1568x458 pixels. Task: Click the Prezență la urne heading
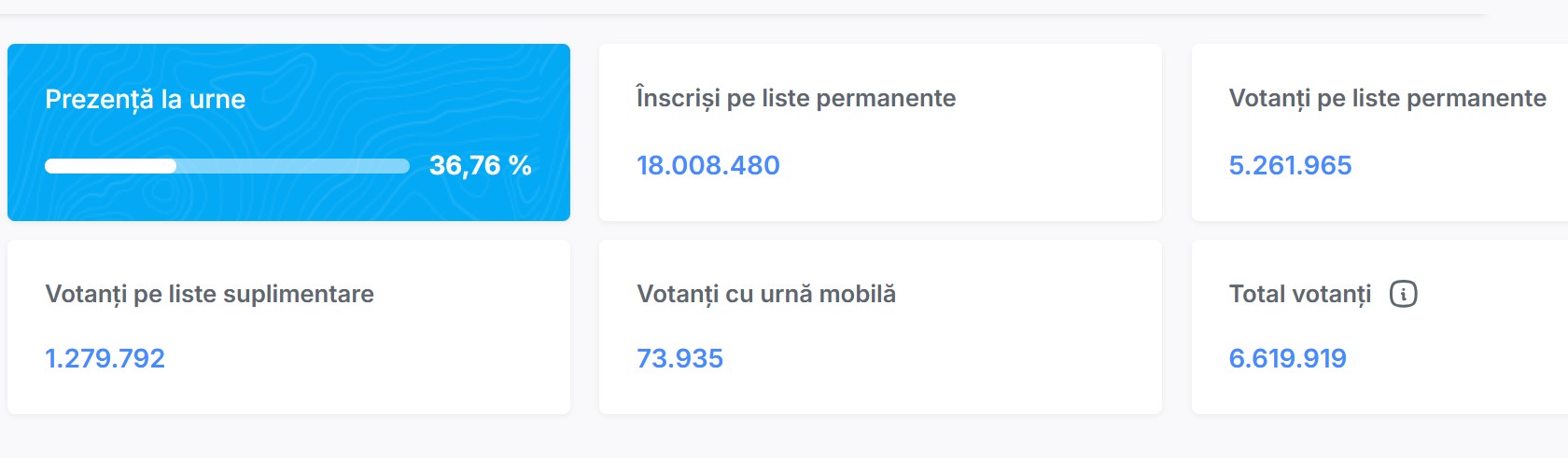(x=145, y=100)
